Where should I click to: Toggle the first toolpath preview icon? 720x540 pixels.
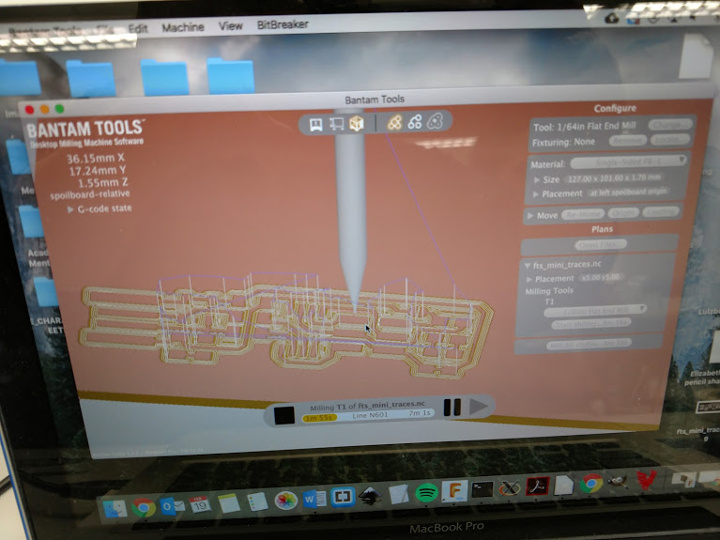pyautogui.click(x=394, y=122)
